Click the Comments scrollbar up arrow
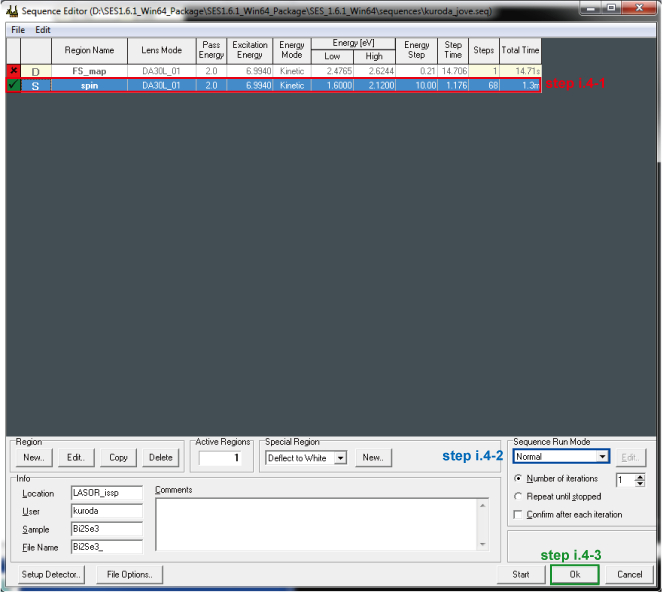This screenshot has width=662, height=592. coord(483,505)
